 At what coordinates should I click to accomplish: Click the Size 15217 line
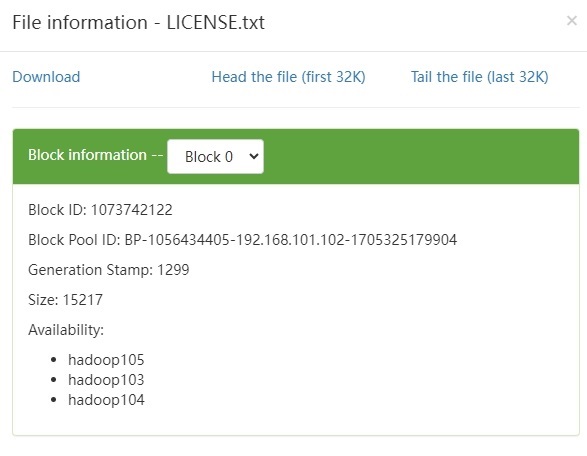(65, 300)
